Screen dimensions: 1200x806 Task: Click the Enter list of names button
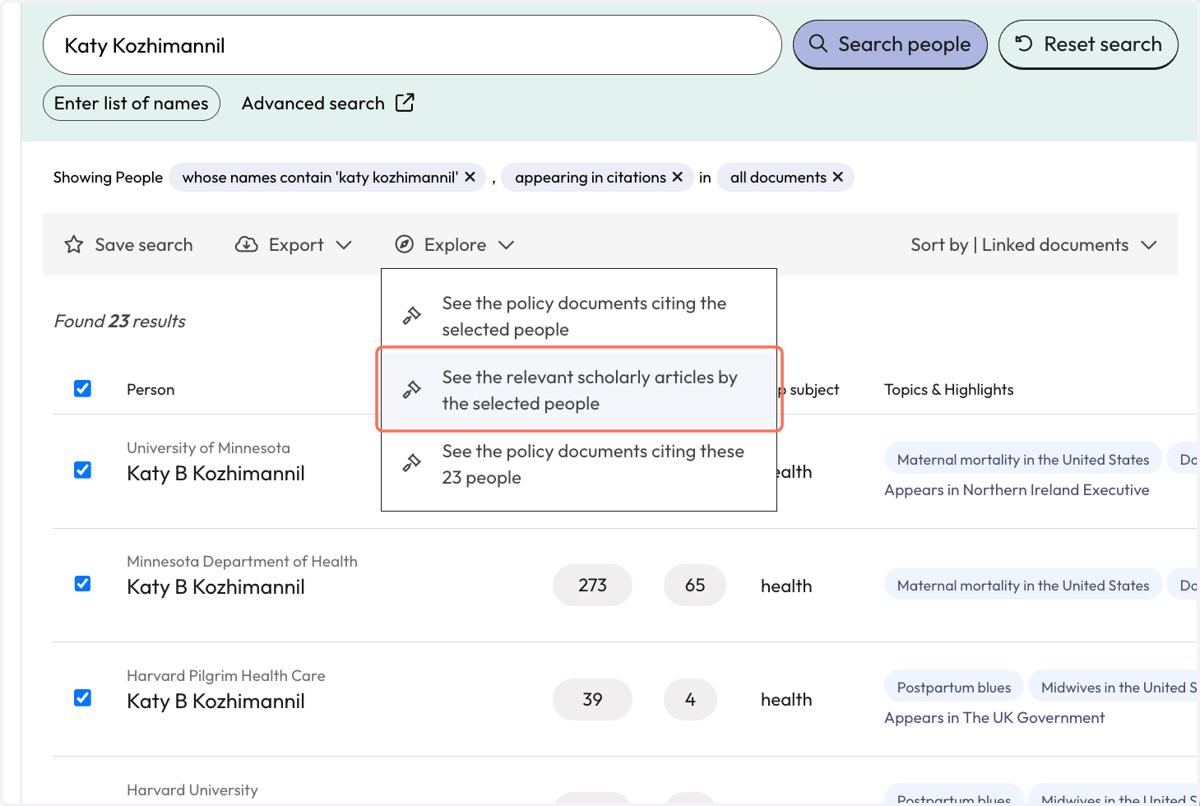click(x=131, y=103)
